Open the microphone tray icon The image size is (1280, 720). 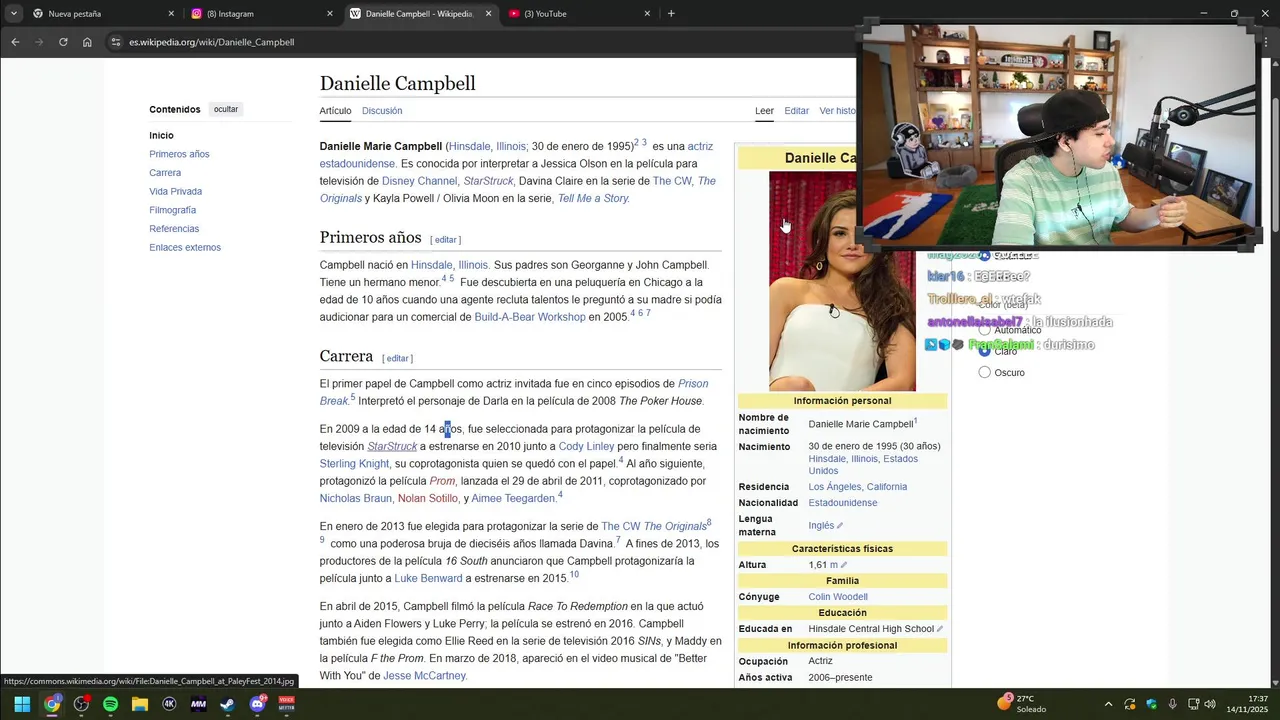pyautogui.click(x=1172, y=704)
